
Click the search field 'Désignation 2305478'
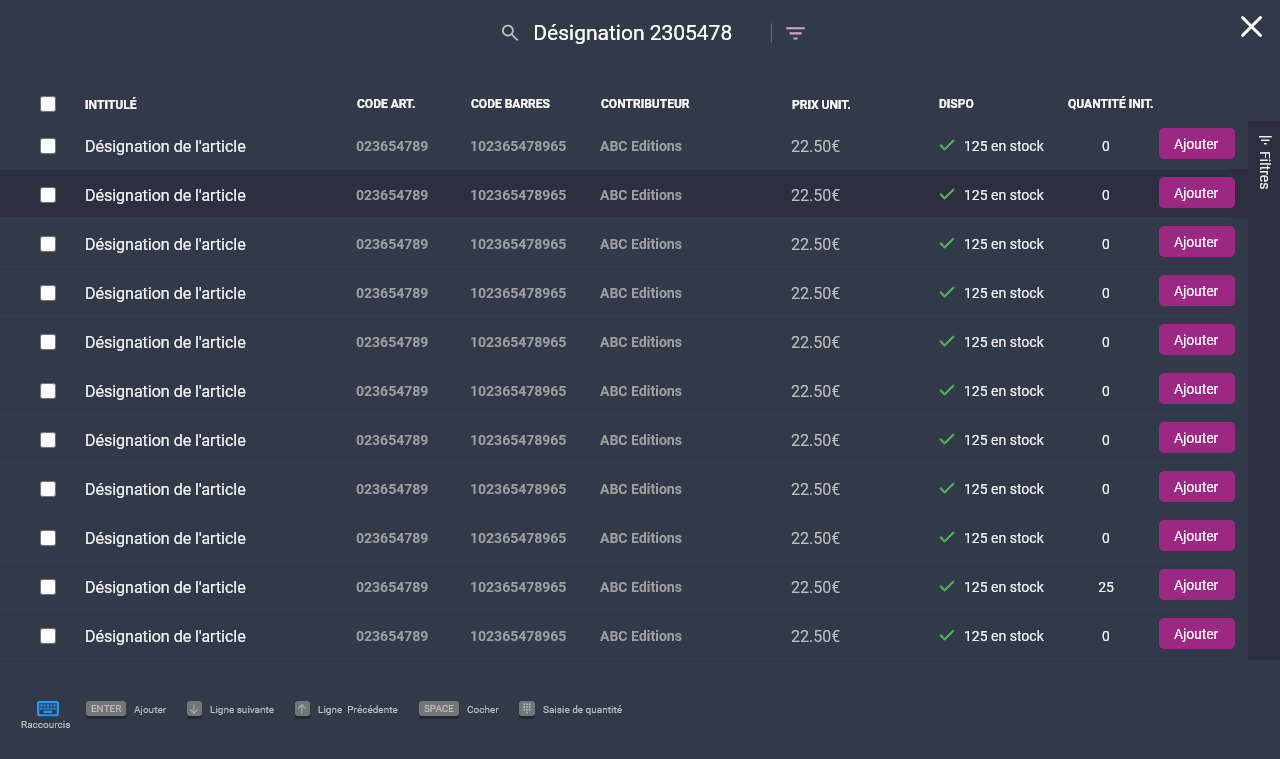(633, 33)
